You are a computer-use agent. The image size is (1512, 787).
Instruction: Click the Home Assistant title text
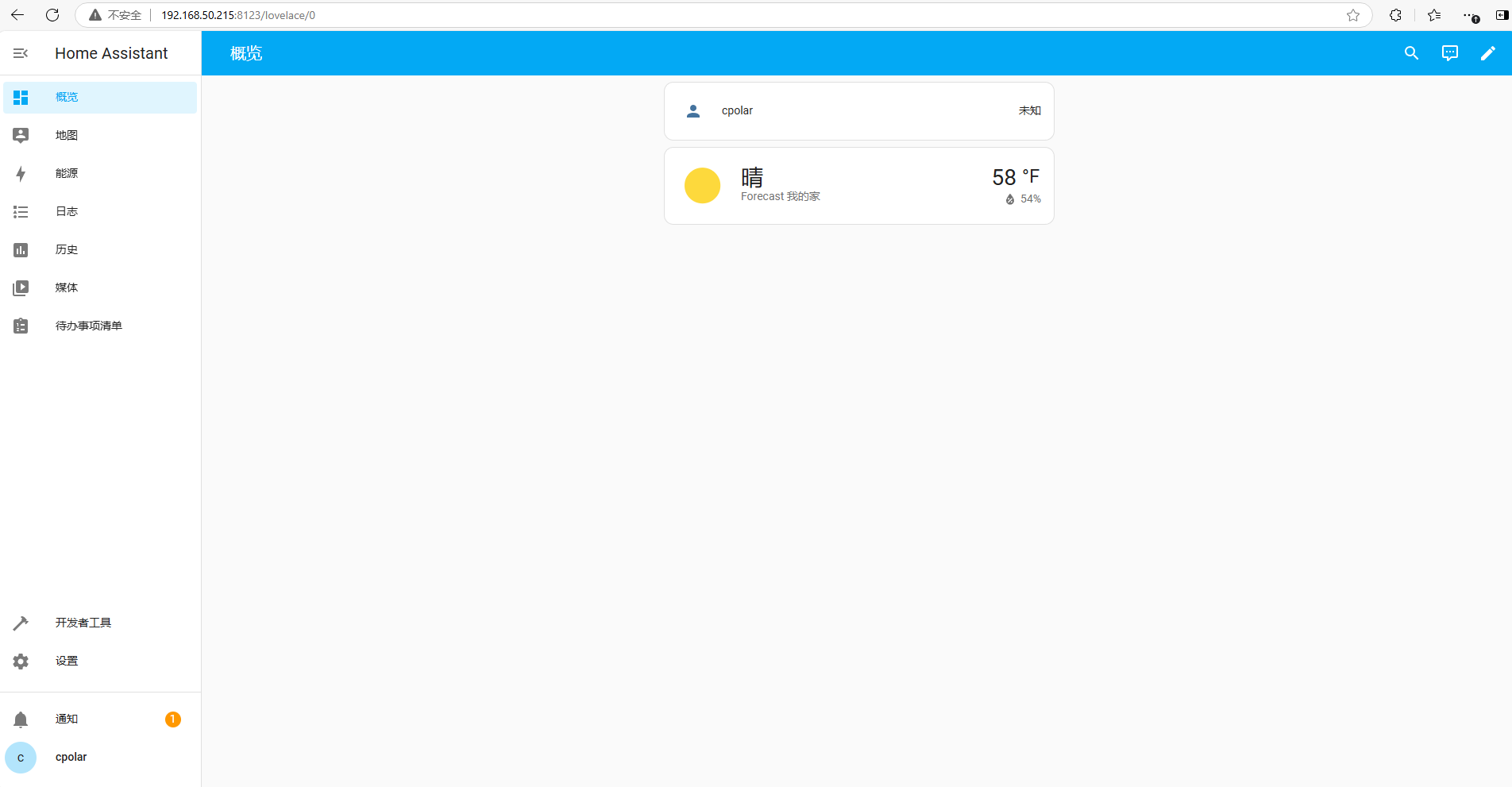(111, 53)
